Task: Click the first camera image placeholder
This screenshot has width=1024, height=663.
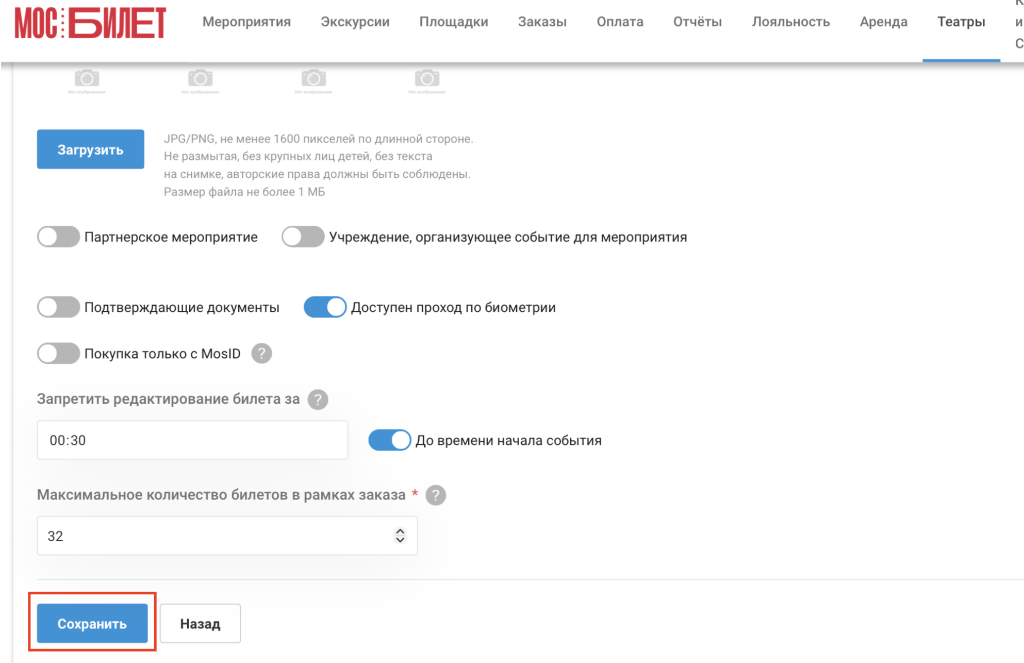Action: tap(87, 81)
